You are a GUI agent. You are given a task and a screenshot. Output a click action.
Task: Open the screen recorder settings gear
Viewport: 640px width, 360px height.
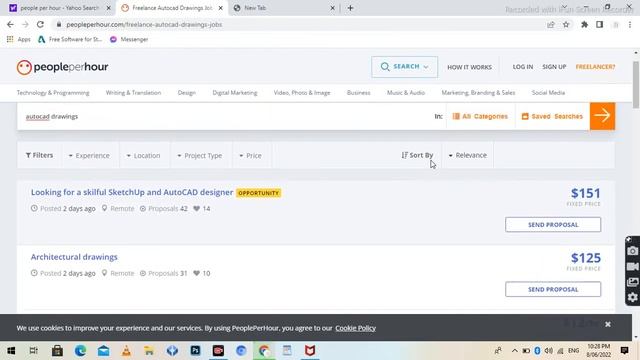(632, 297)
